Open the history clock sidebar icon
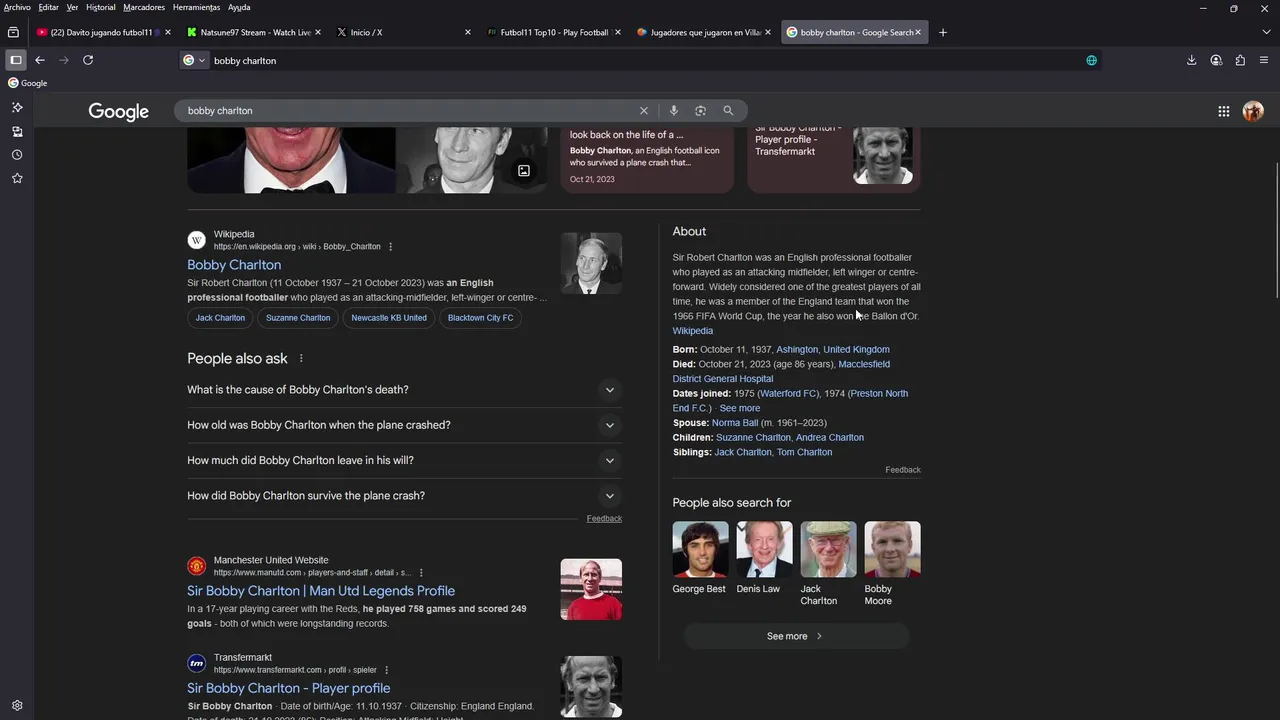1280x720 pixels. (17, 155)
